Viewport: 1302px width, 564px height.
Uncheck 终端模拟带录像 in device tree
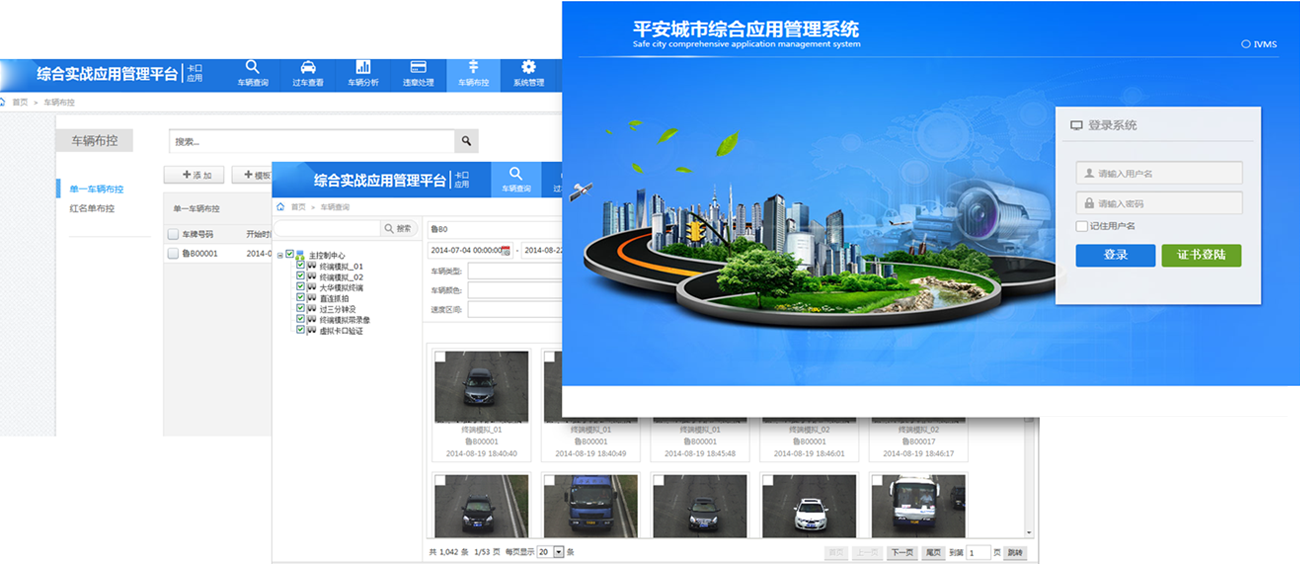[x=301, y=320]
